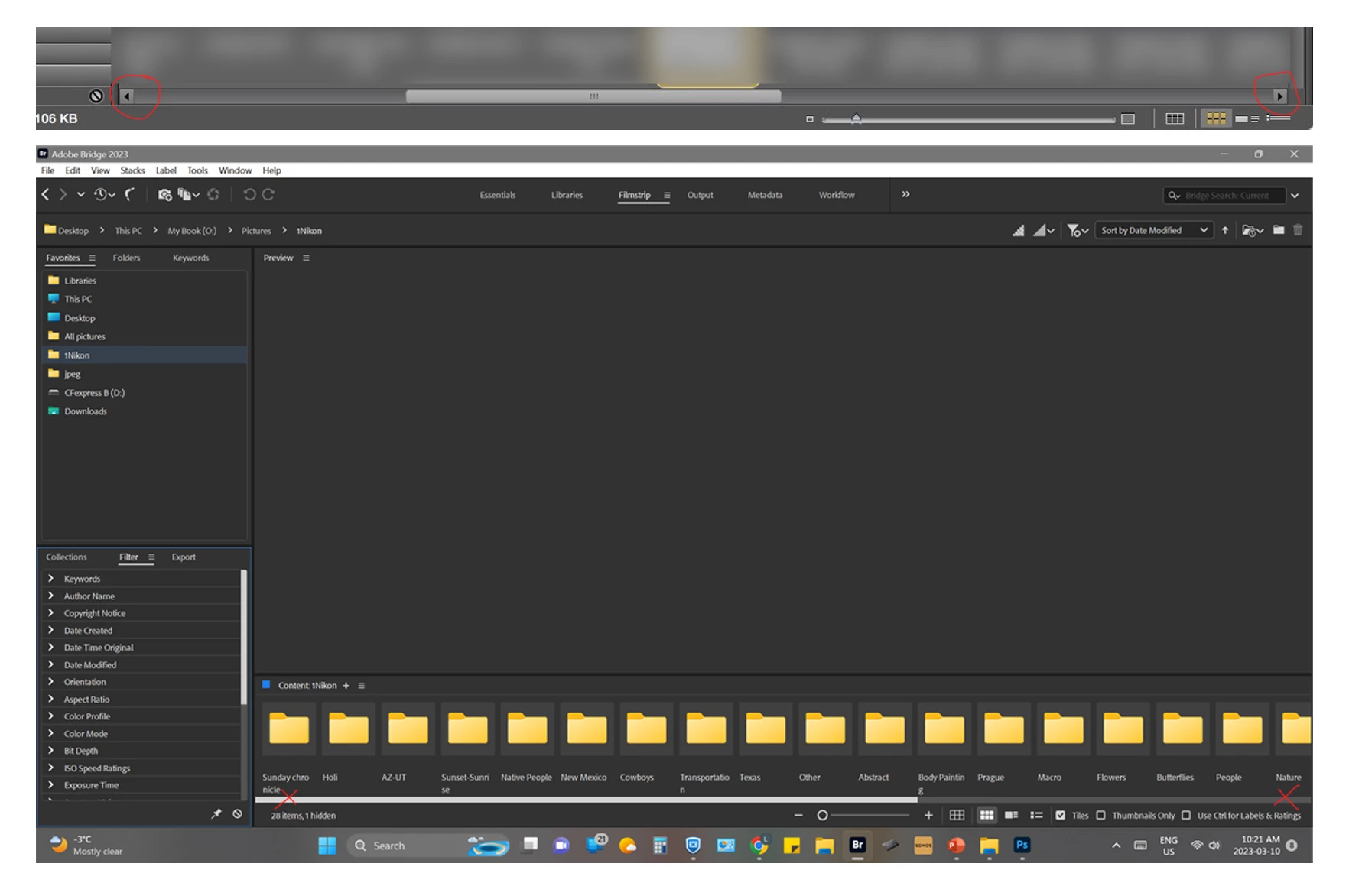Click clear filter icon in Filter panel
This screenshot has height=896, width=1349.
(238, 814)
